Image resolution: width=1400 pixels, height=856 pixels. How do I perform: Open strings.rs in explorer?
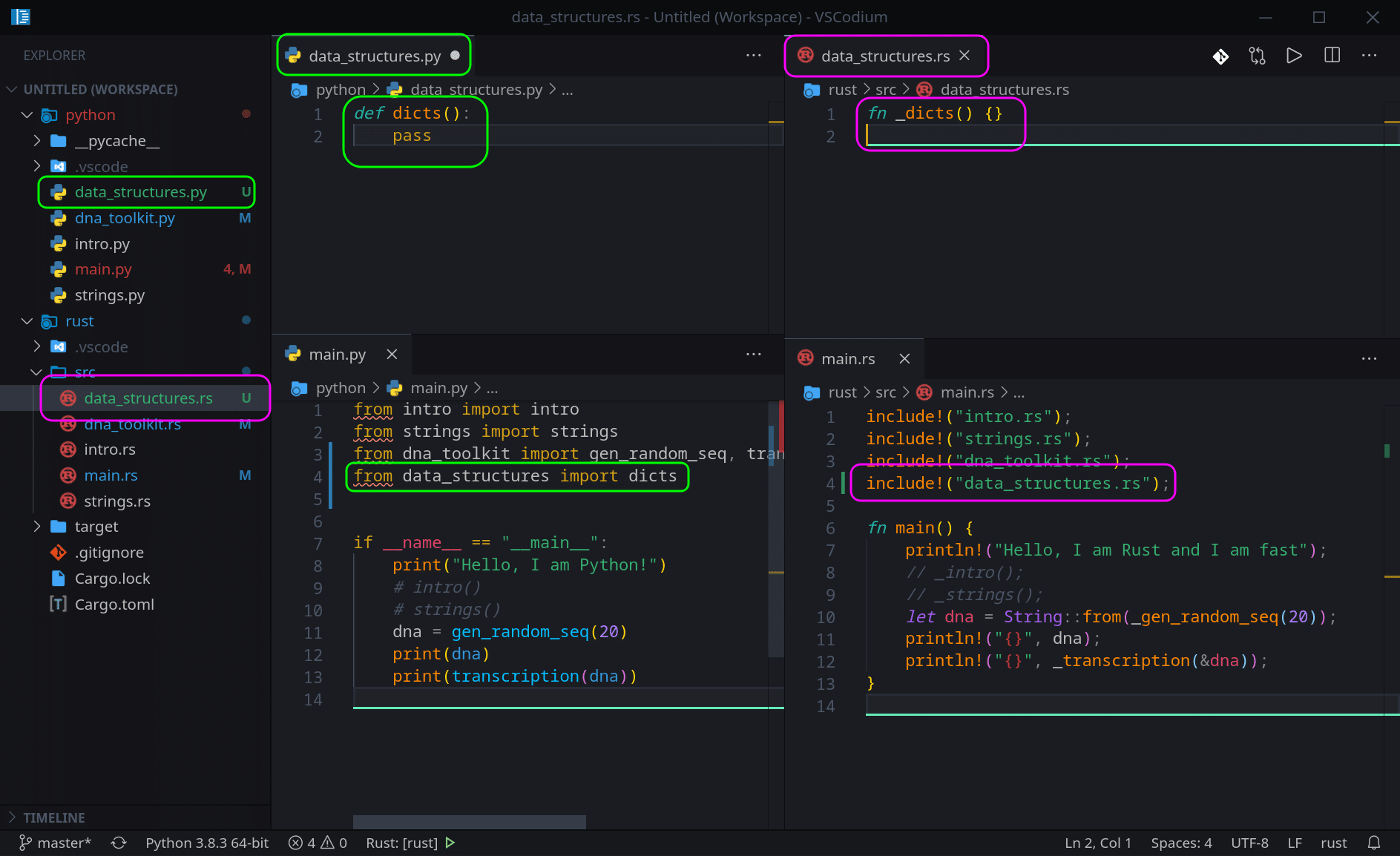(116, 501)
